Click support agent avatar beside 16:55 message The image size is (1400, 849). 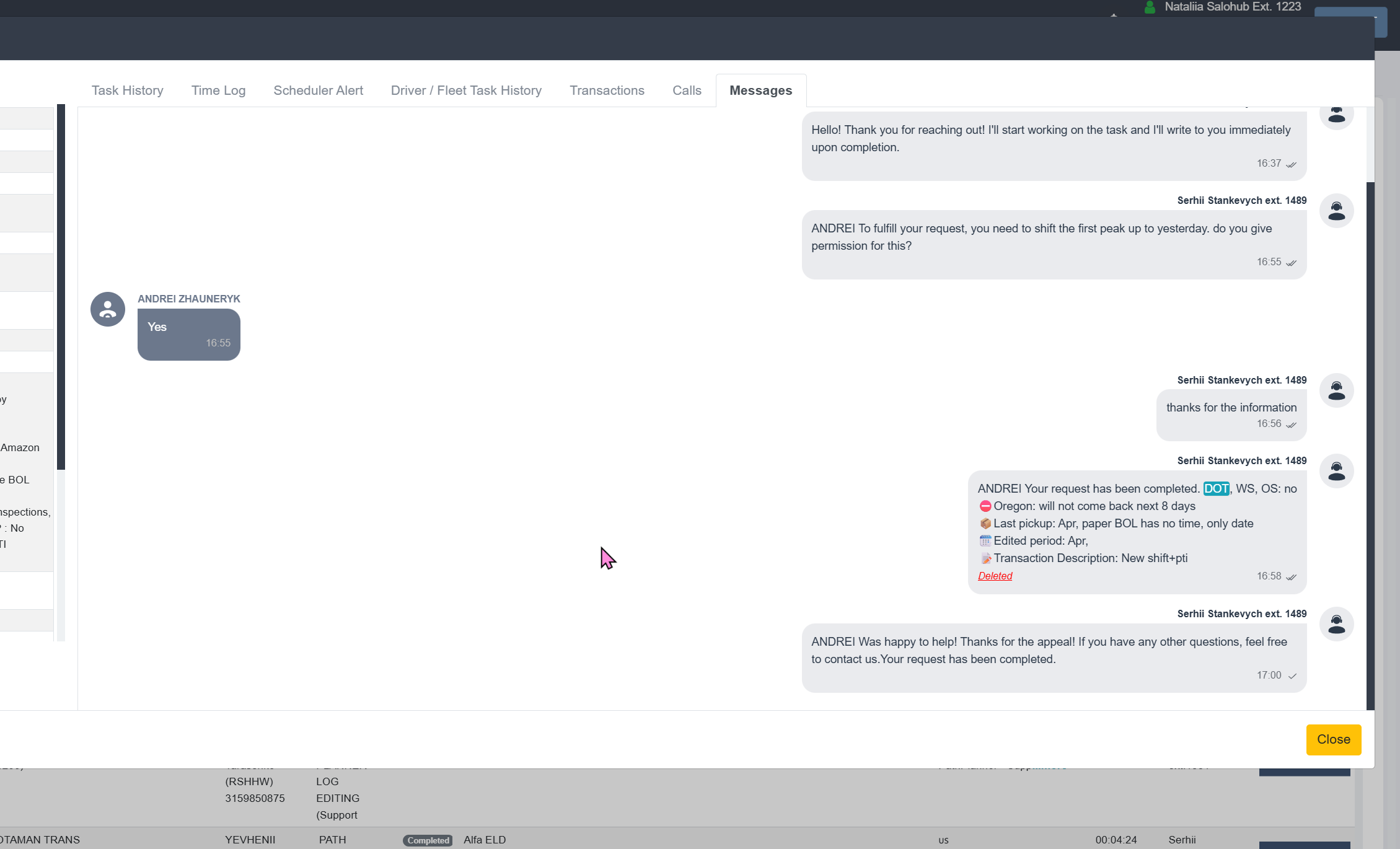tap(1336, 211)
